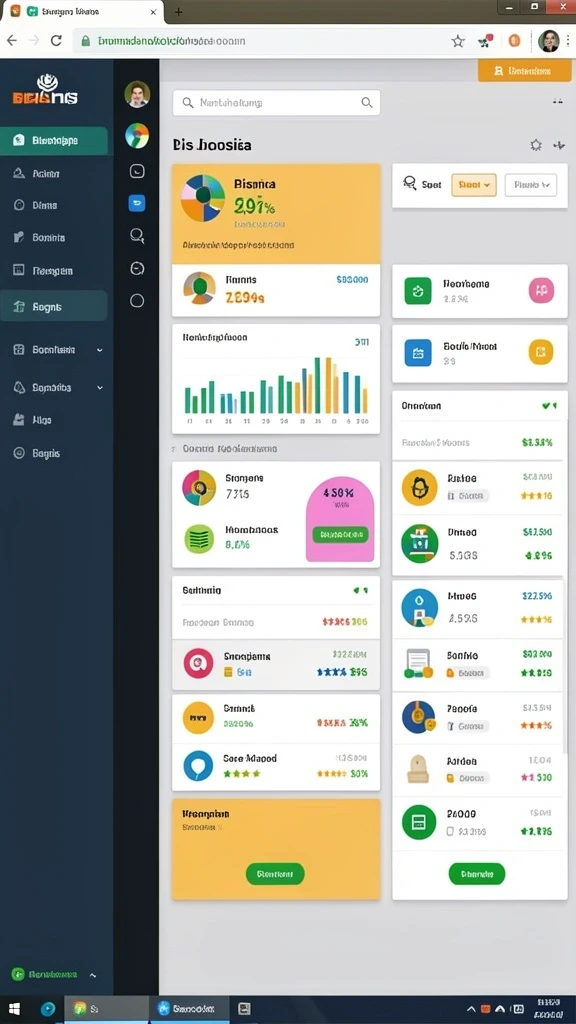Click the plain empty circle icon in the narrow dark column

137,300
